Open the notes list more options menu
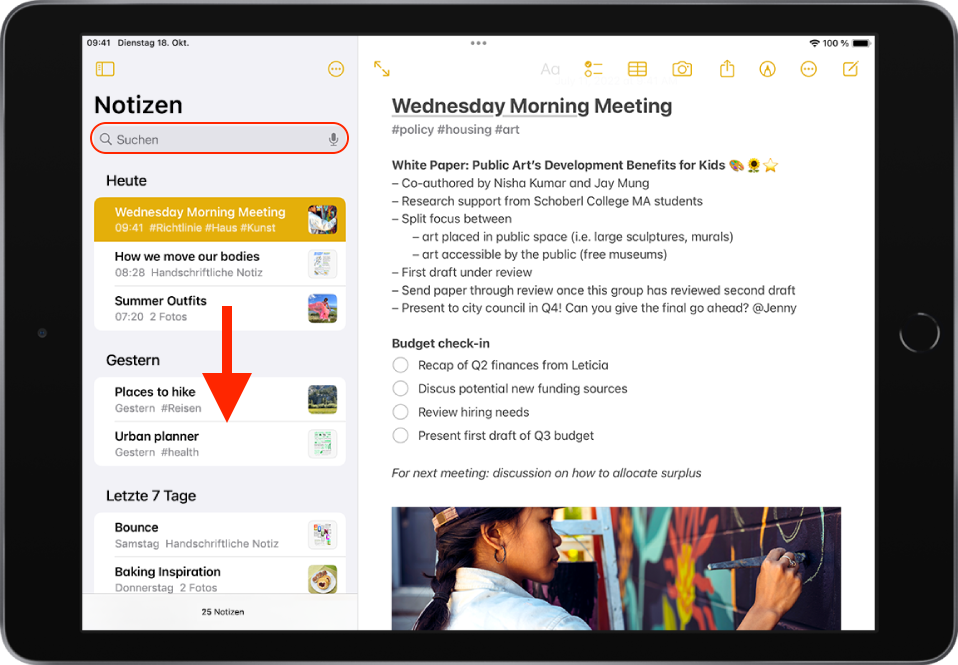 point(336,69)
